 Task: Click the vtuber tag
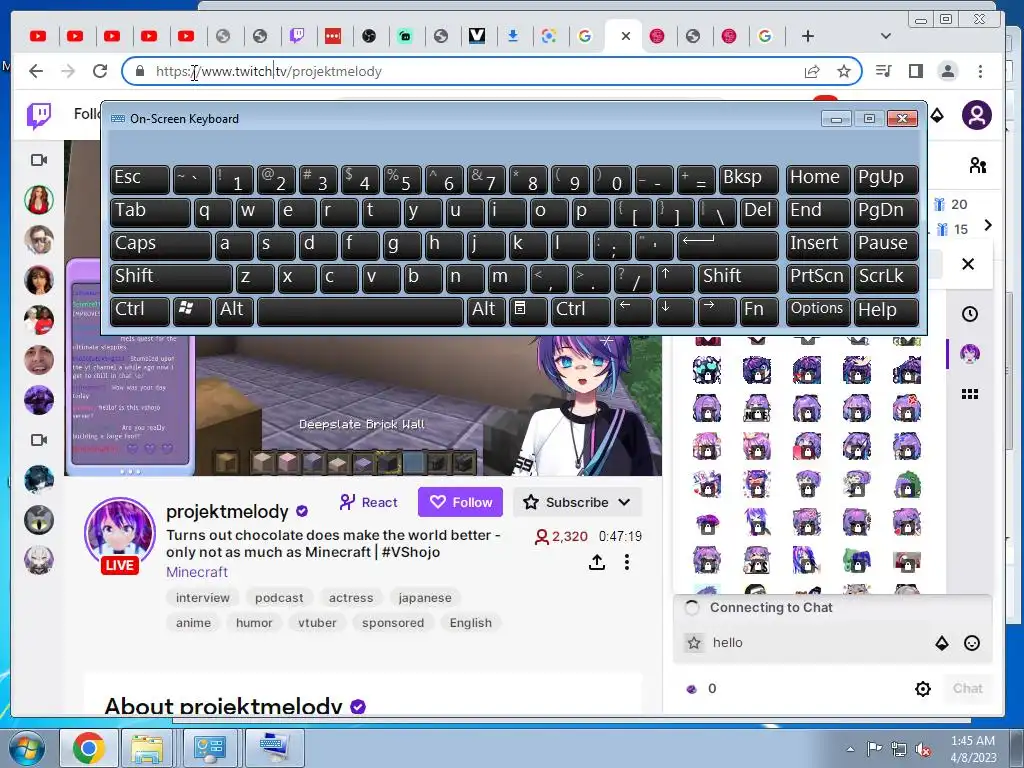tap(317, 623)
